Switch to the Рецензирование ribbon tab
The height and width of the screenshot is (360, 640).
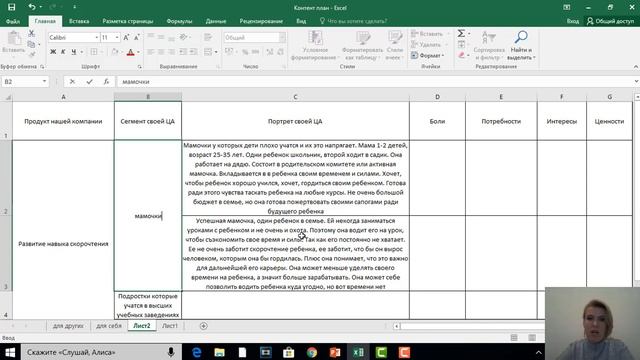261,21
